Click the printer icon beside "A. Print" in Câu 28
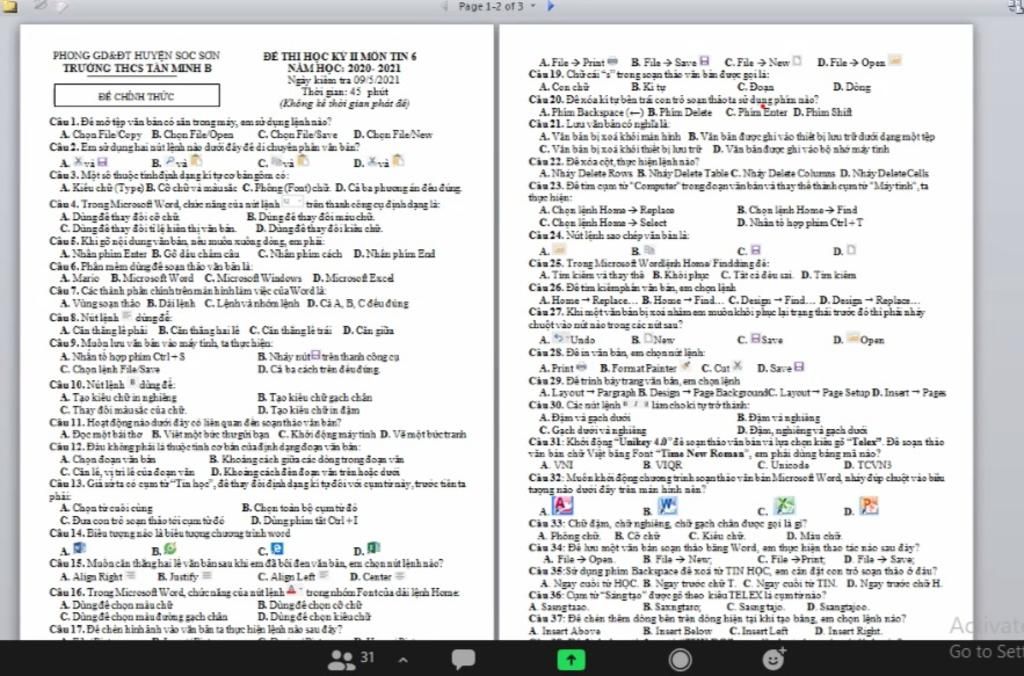Viewport: 1024px width, 676px height. 581,367
